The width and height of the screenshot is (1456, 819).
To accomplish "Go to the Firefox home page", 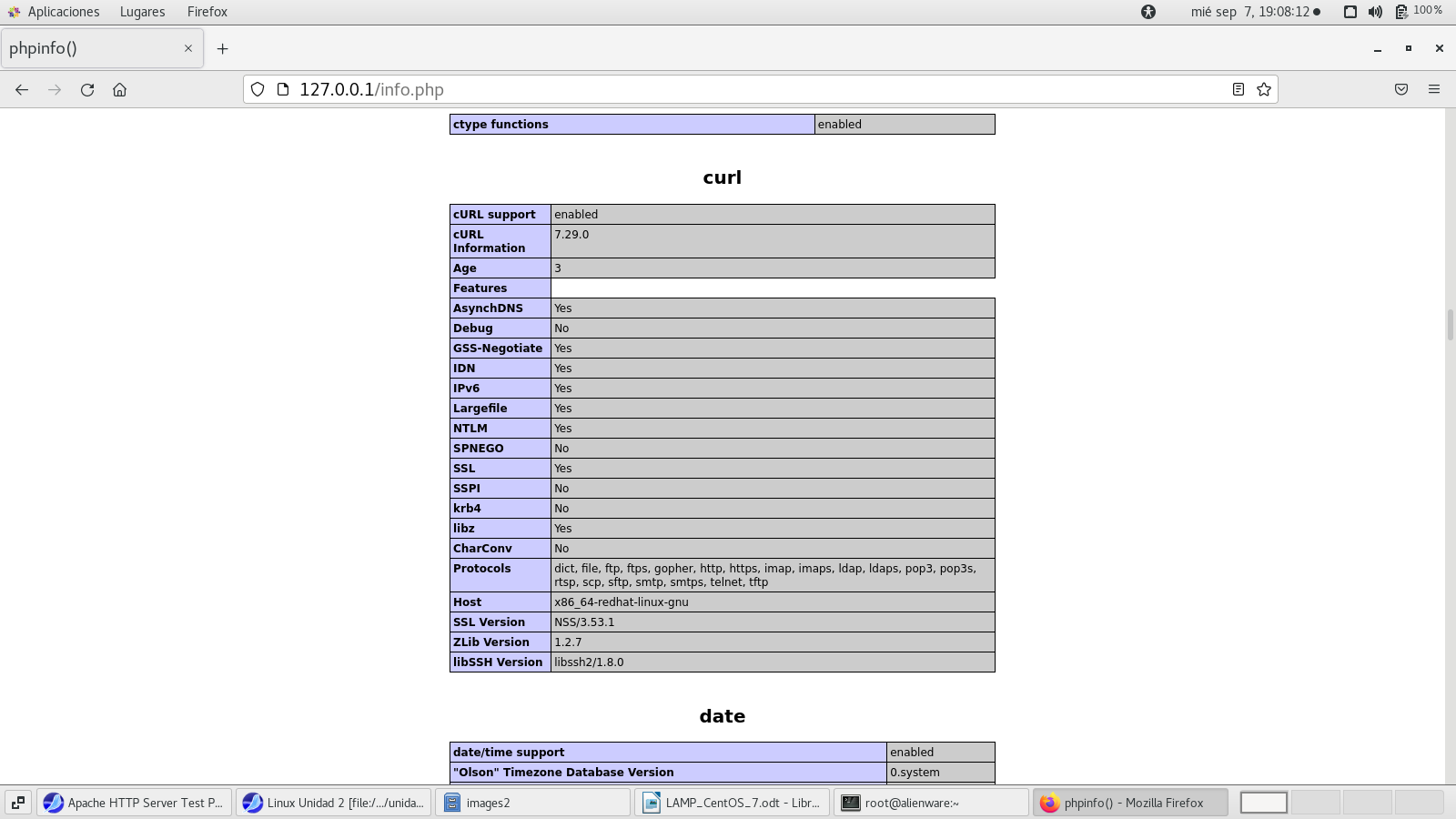I will (x=119, y=89).
